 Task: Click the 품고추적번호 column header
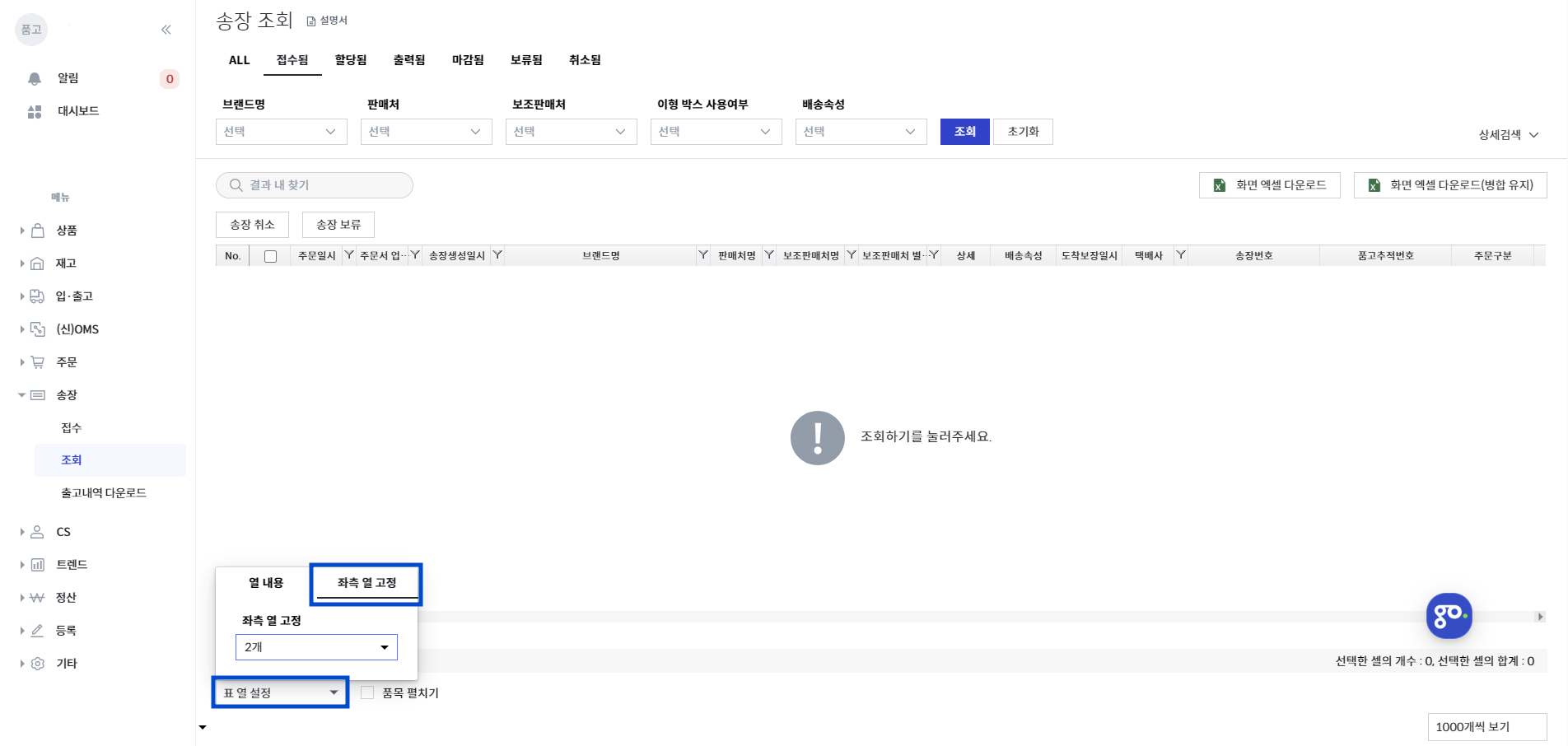coord(1386,256)
